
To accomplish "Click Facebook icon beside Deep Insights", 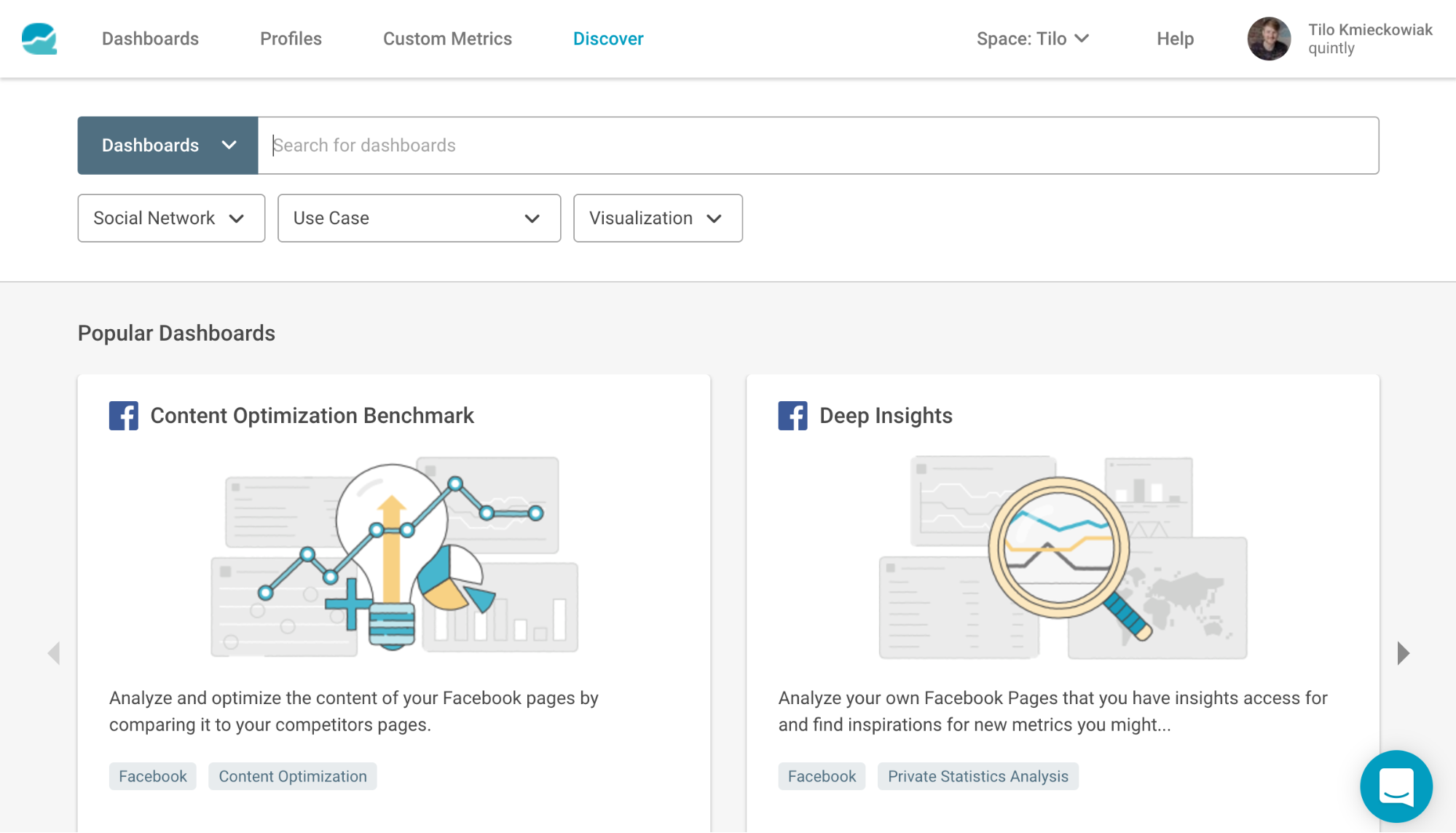I will pos(792,416).
